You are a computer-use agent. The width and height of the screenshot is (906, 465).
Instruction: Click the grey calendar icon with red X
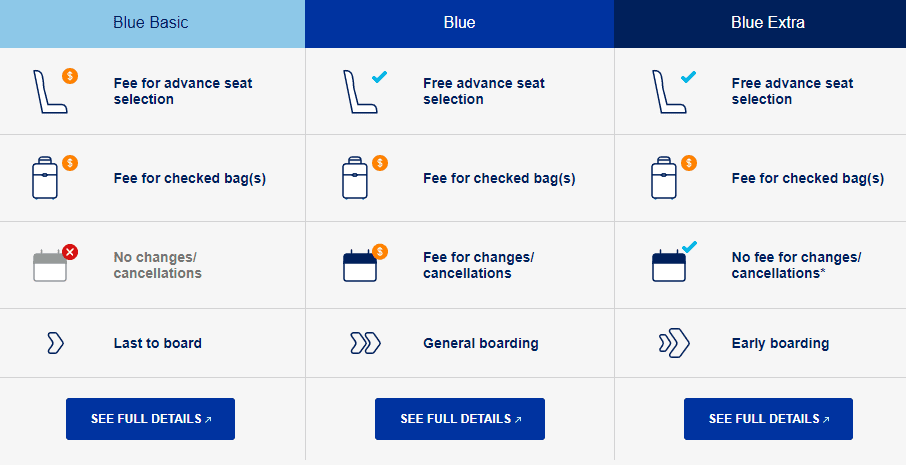pos(55,263)
